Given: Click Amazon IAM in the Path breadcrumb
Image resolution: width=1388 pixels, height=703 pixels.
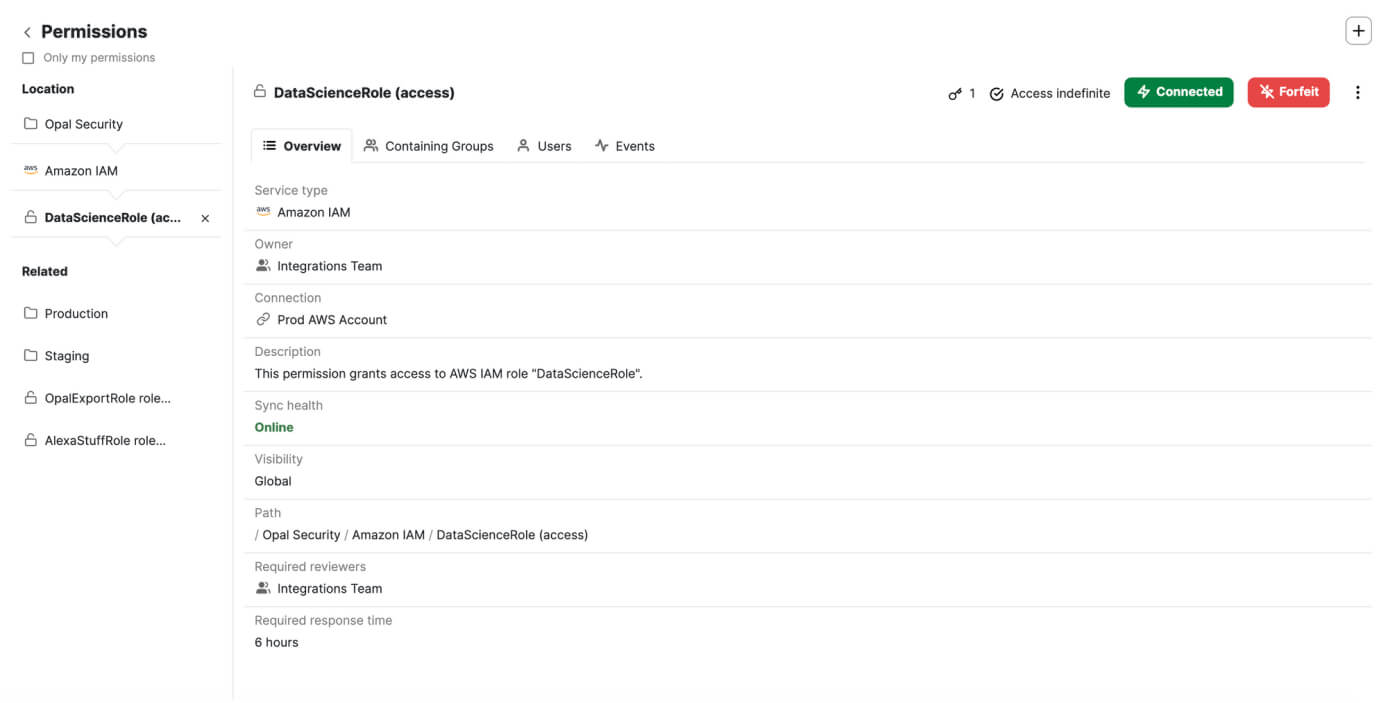Looking at the screenshot, I should 388,535.
